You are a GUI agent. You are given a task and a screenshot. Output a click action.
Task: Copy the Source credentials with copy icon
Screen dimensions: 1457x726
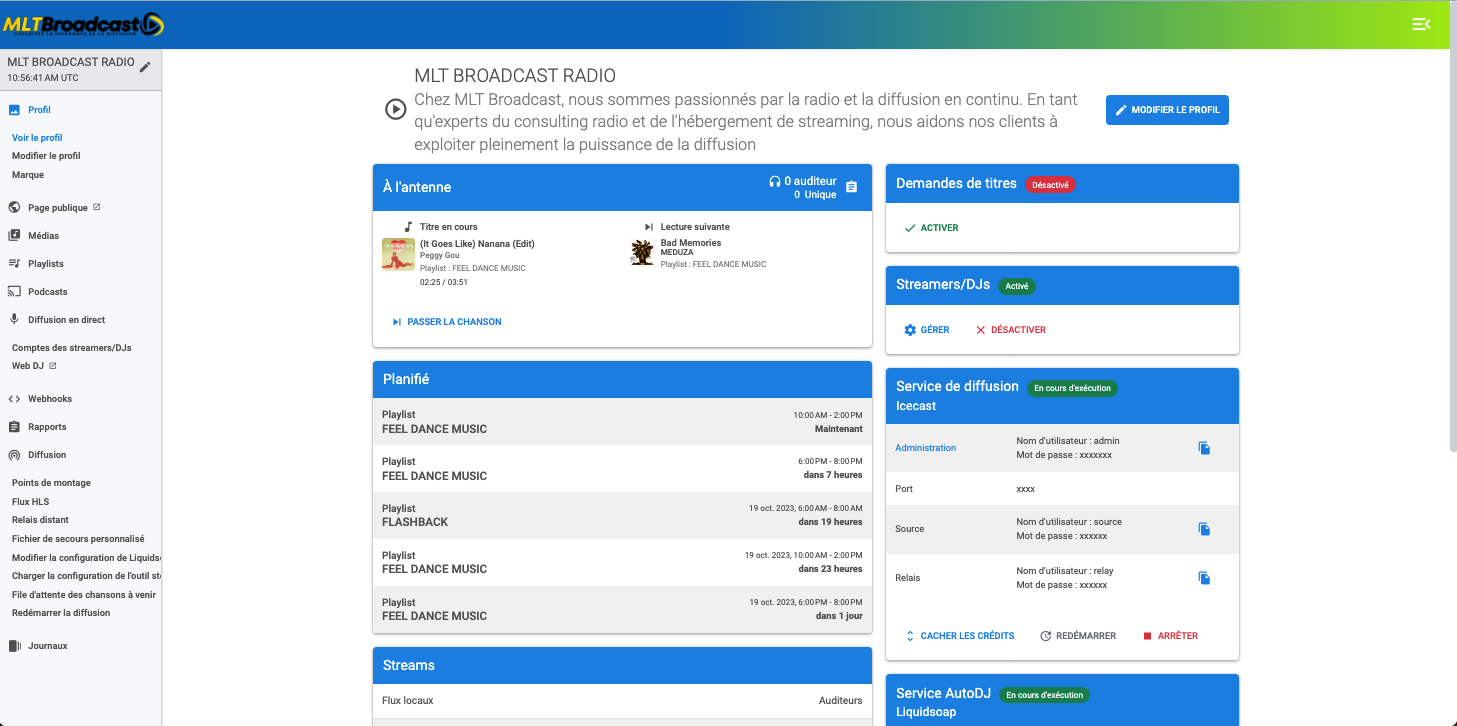1204,529
